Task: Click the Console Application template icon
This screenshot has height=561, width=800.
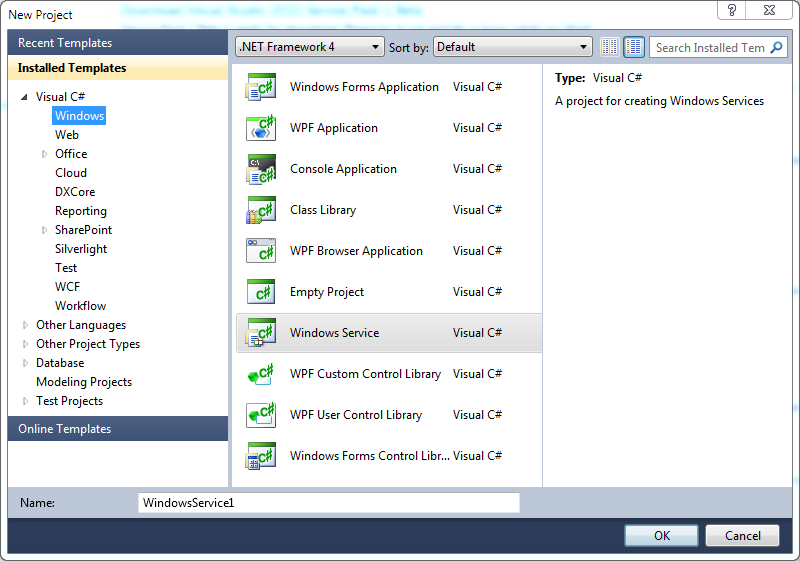Action: click(x=261, y=169)
